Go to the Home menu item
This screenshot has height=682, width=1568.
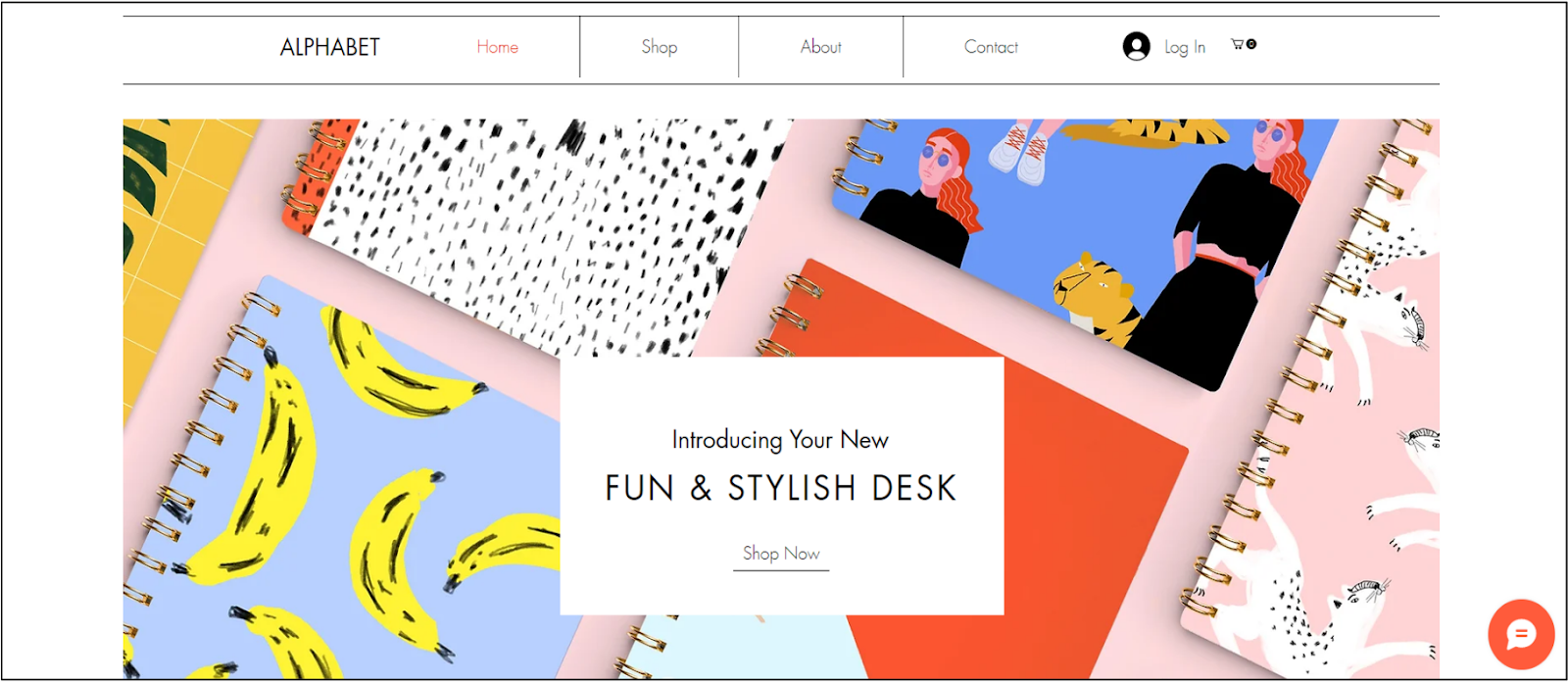(498, 47)
